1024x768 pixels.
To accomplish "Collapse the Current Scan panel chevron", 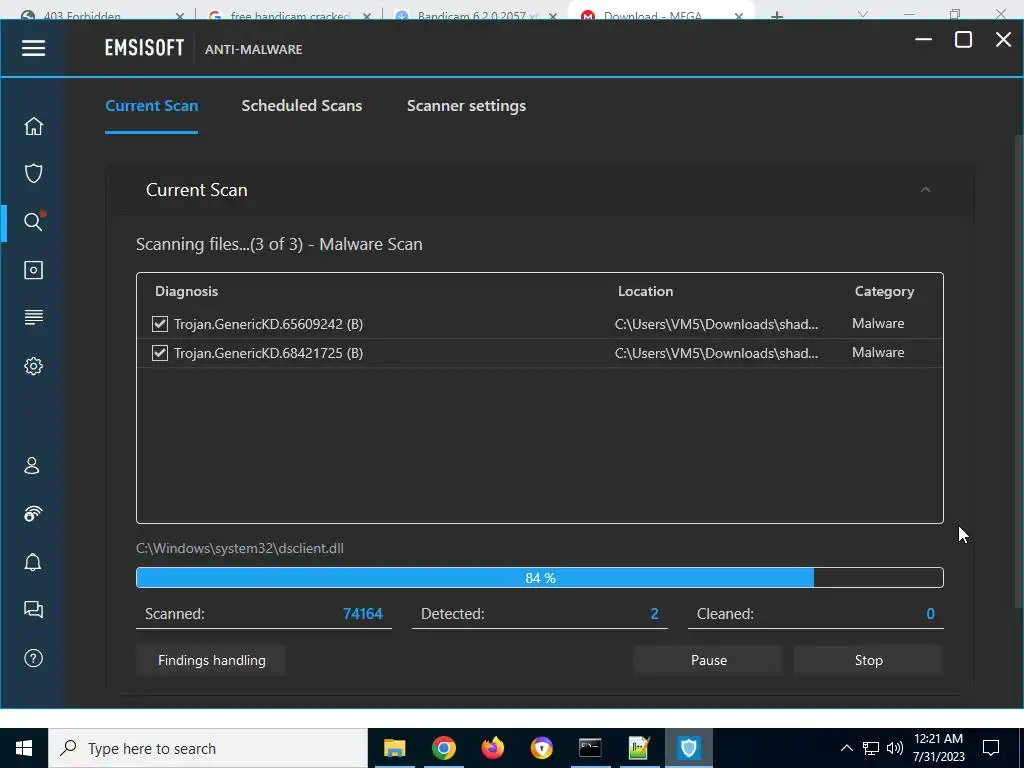I will pyautogui.click(x=925, y=189).
